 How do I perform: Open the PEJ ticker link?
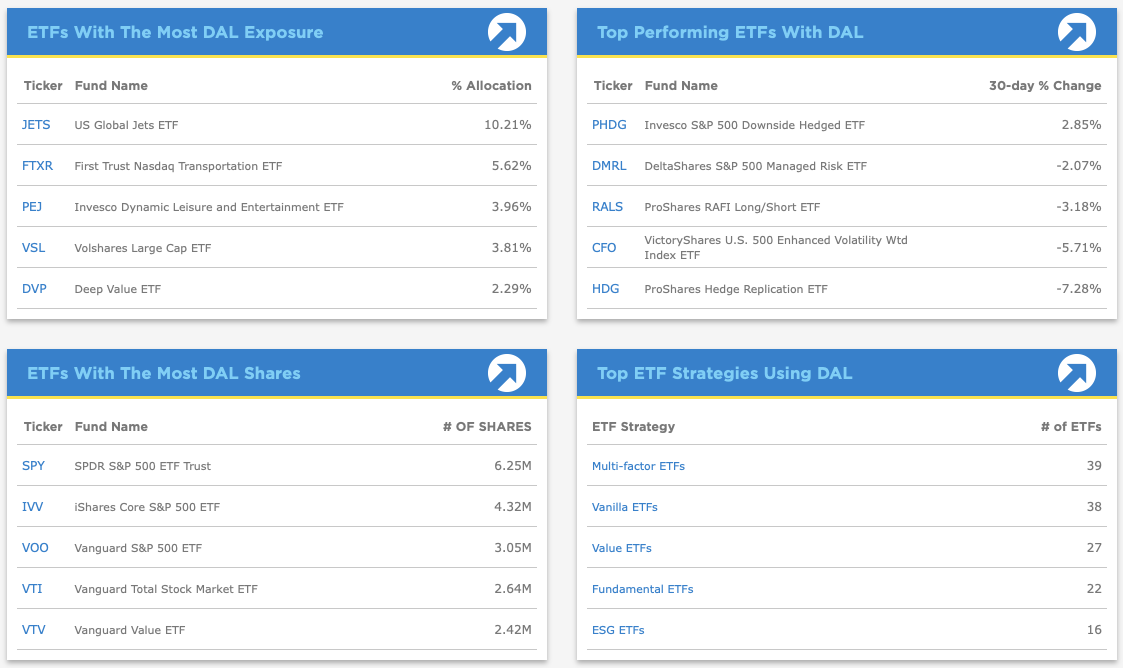point(32,207)
